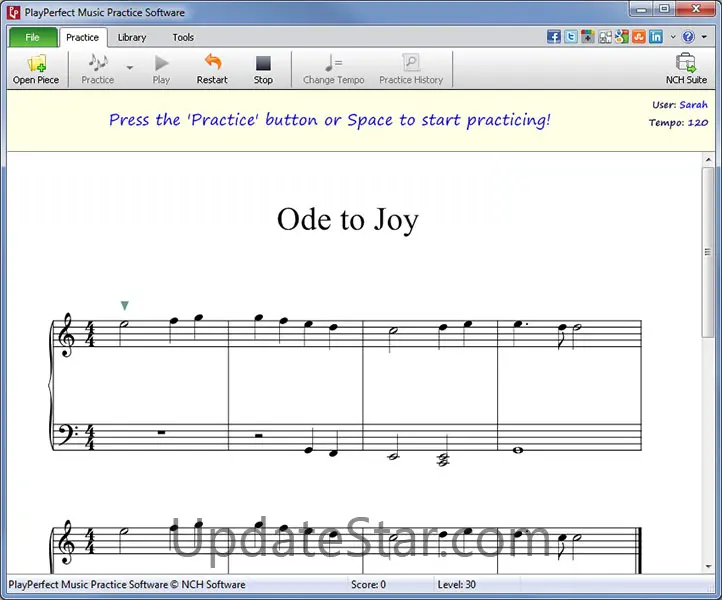Share on Facebook icon
Image resolution: width=722 pixels, height=600 pixels.
[553, 37]
